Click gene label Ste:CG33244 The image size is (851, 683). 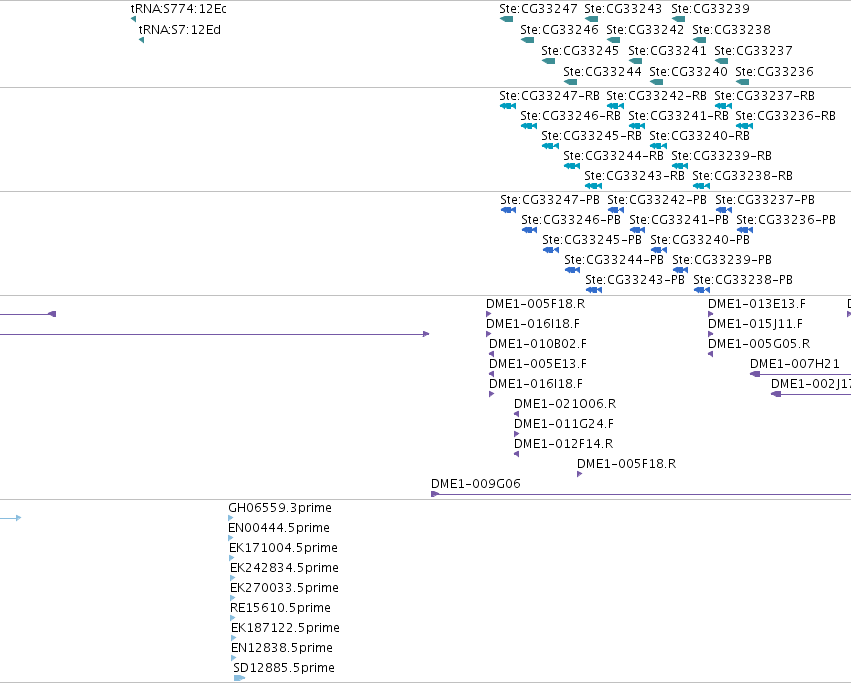pos(602,72)
